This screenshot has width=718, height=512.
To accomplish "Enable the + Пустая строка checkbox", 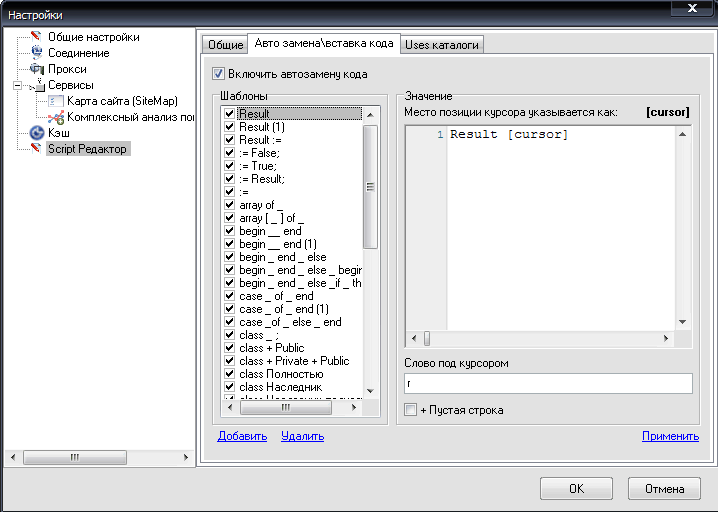I will pos(410,410).
